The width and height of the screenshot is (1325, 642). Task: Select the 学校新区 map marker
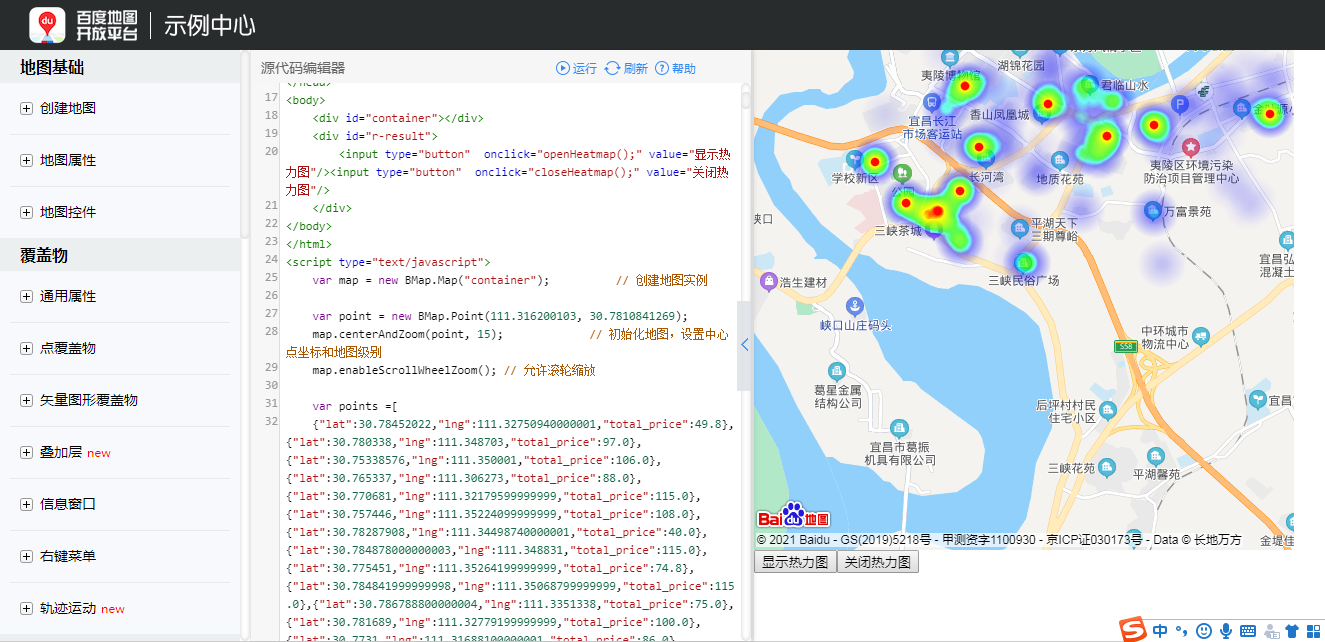tap(854, 158)
